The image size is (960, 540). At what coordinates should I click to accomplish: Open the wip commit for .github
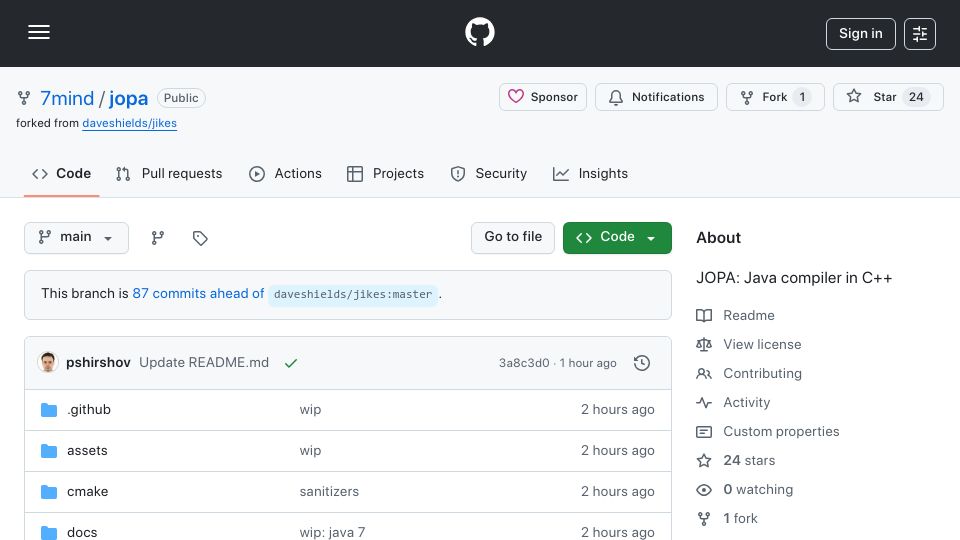point(310,410)
